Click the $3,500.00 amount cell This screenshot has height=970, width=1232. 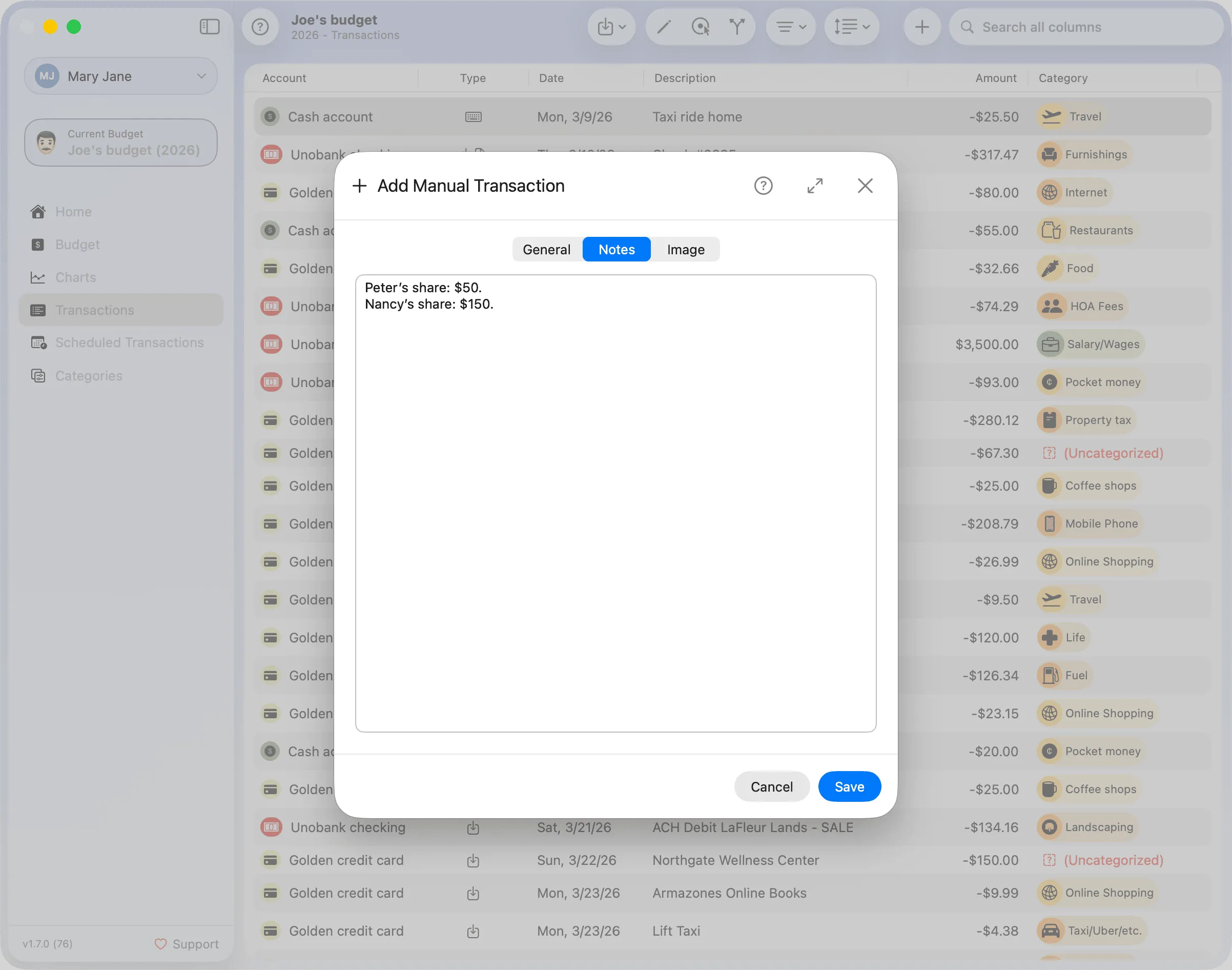coord(987,344)
